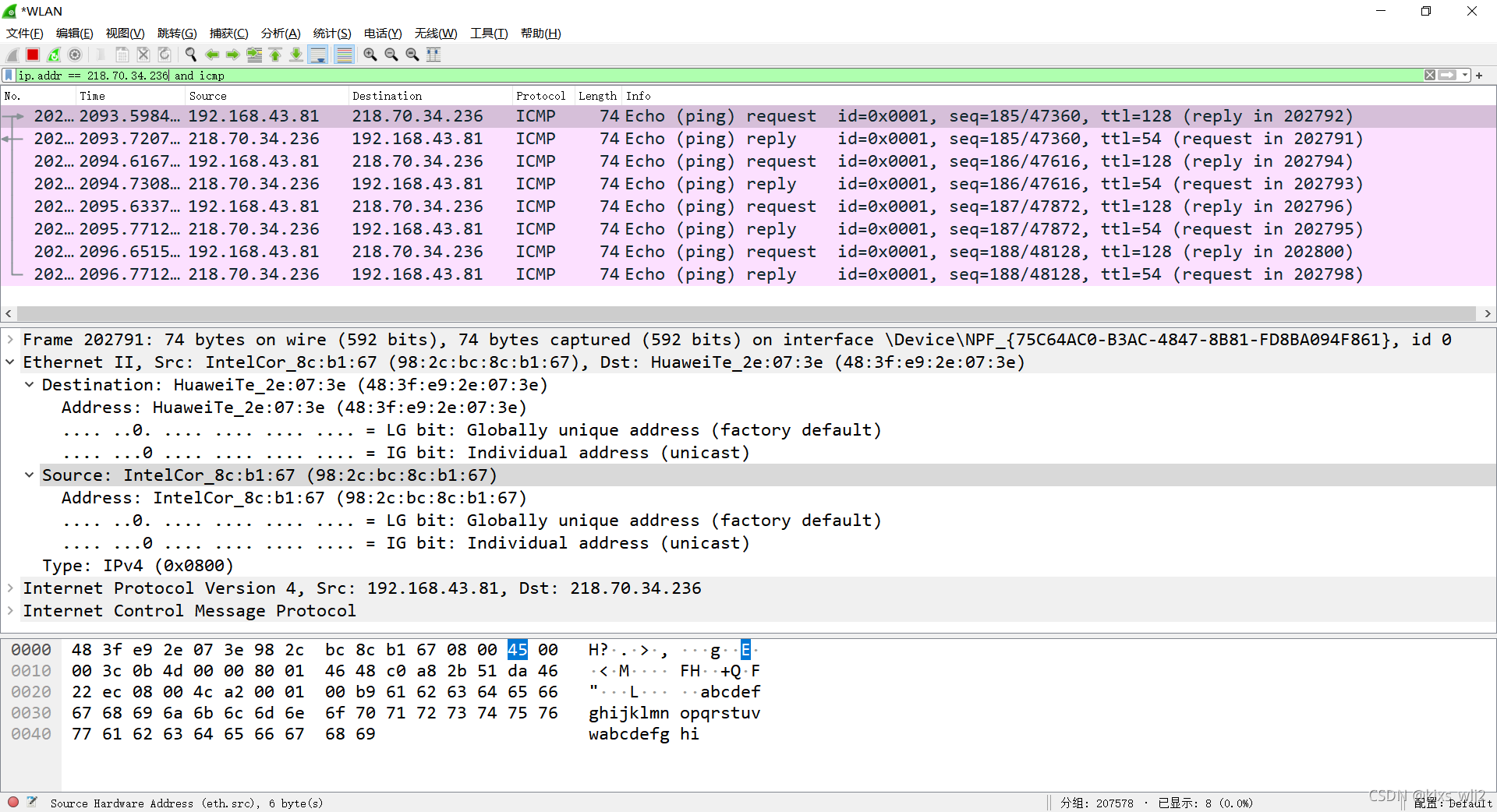Clear the display filter with X button
The width and height of the screenshot is (1497, 812).
1430,76
